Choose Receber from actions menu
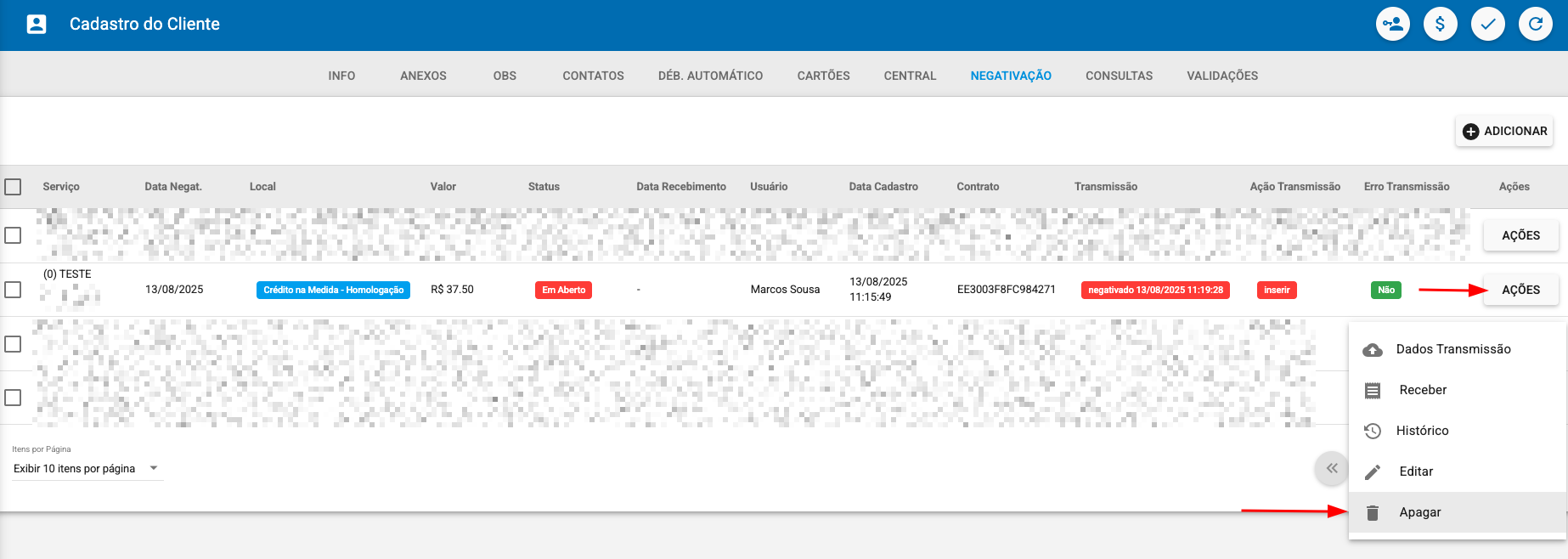Screen dimensions: 1568x559 pos(1458,390)
